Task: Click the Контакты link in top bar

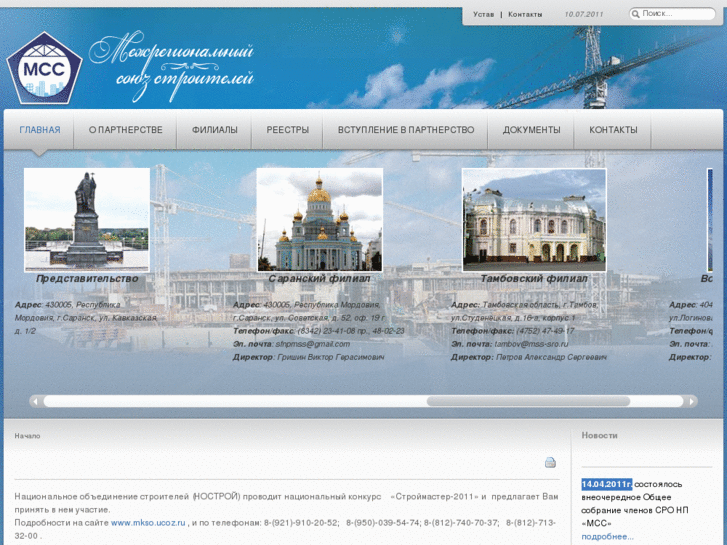Action: coord(525,14)
